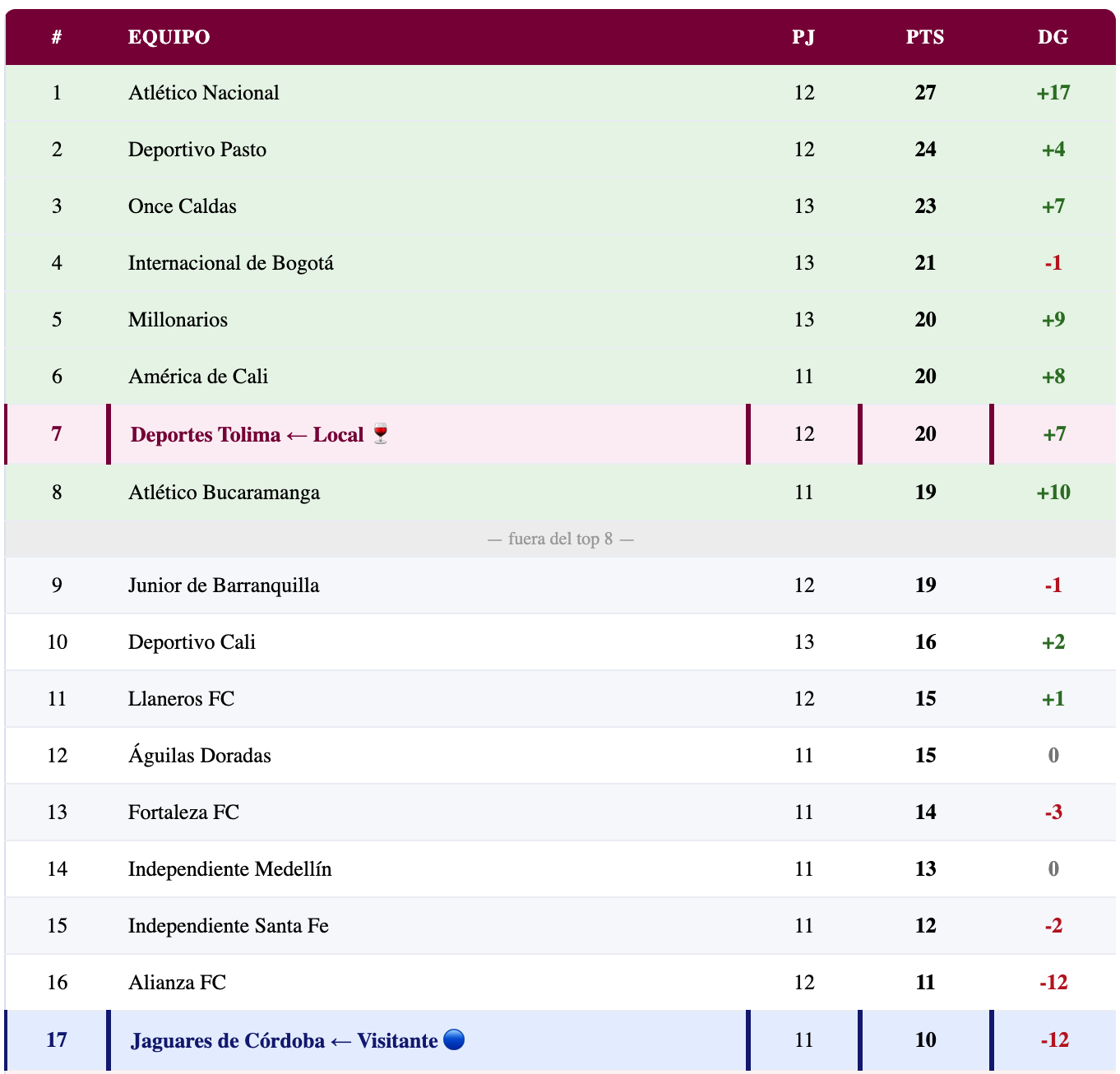Click Internacional de Bogotá team name
This screenshot has width=1120, height=1074.
click(x=231, y=263)
